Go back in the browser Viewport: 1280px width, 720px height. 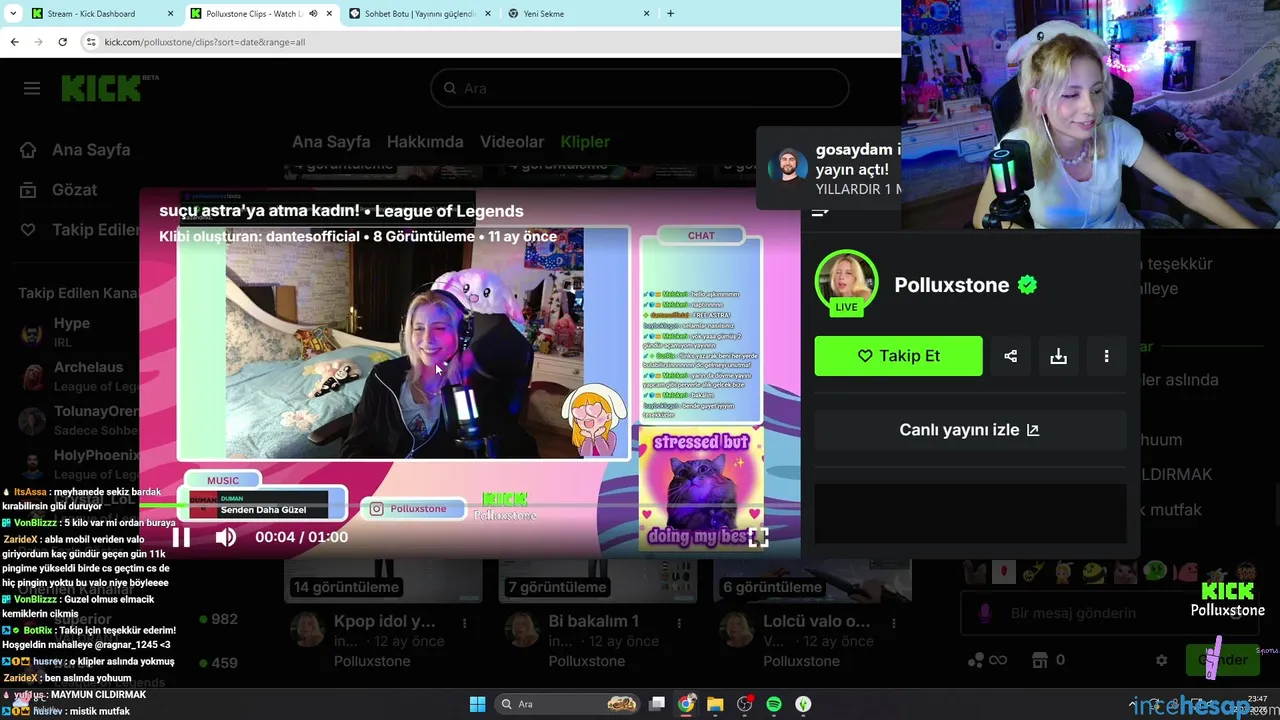[x=14, y=42]
